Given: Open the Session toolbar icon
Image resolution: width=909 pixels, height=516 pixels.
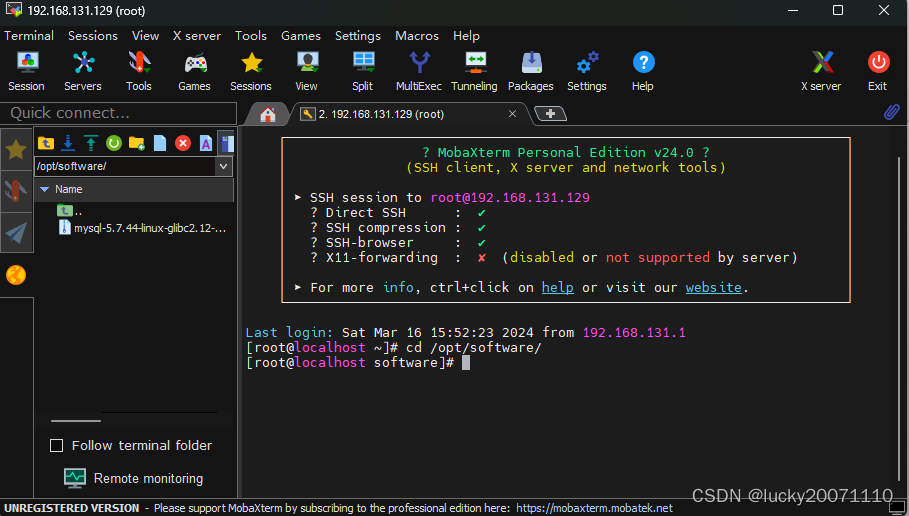Looking at the screenshot, I should 27,71.
